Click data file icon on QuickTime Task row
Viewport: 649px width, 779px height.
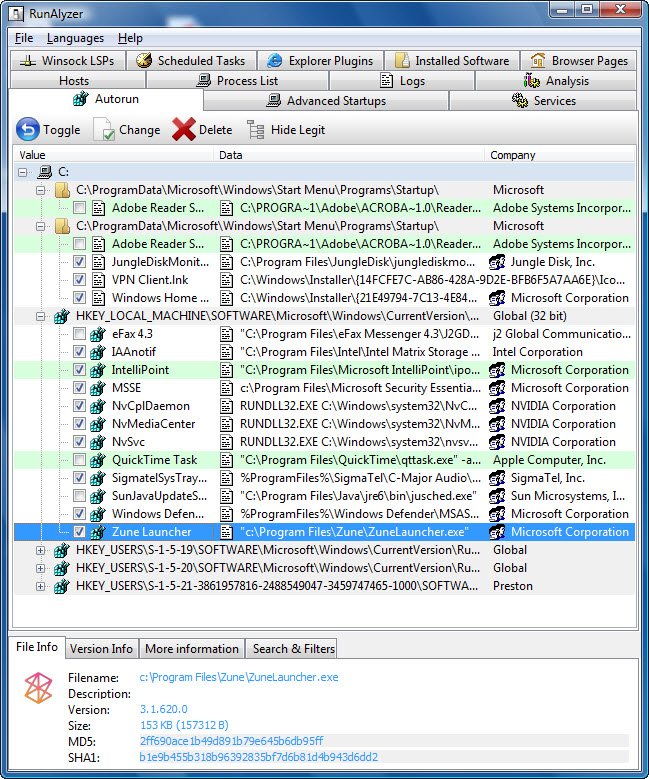(227, 460)
